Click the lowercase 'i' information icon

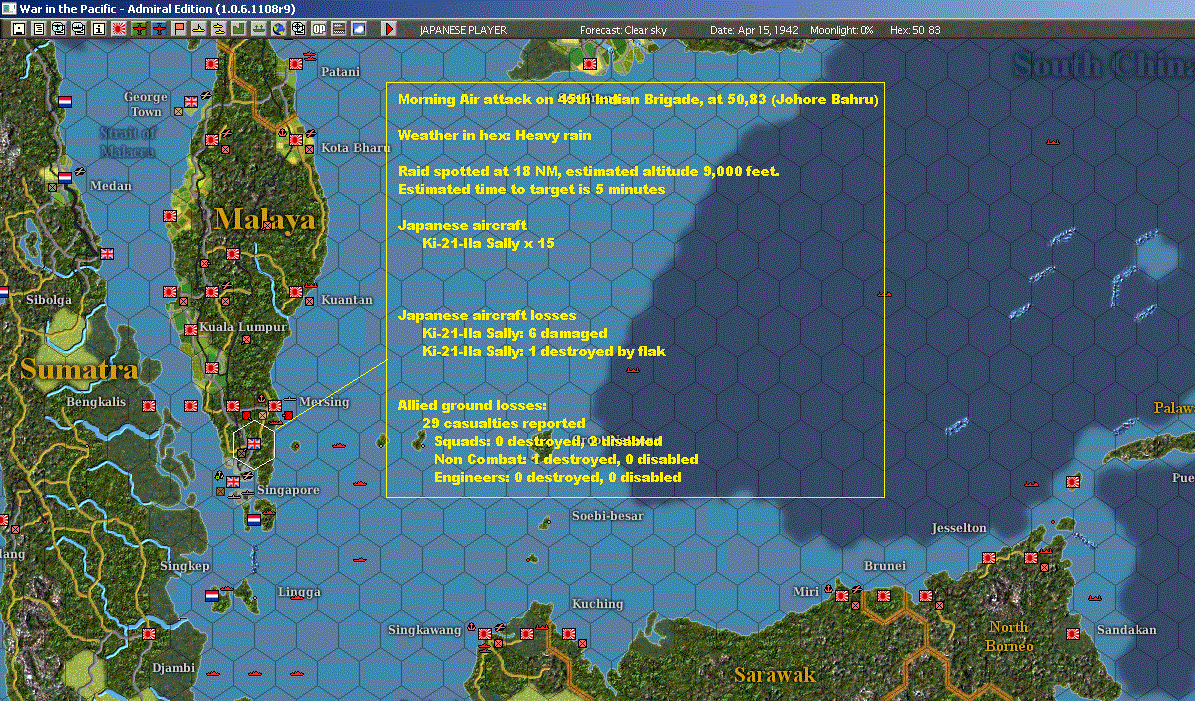(x=99, y=29)
